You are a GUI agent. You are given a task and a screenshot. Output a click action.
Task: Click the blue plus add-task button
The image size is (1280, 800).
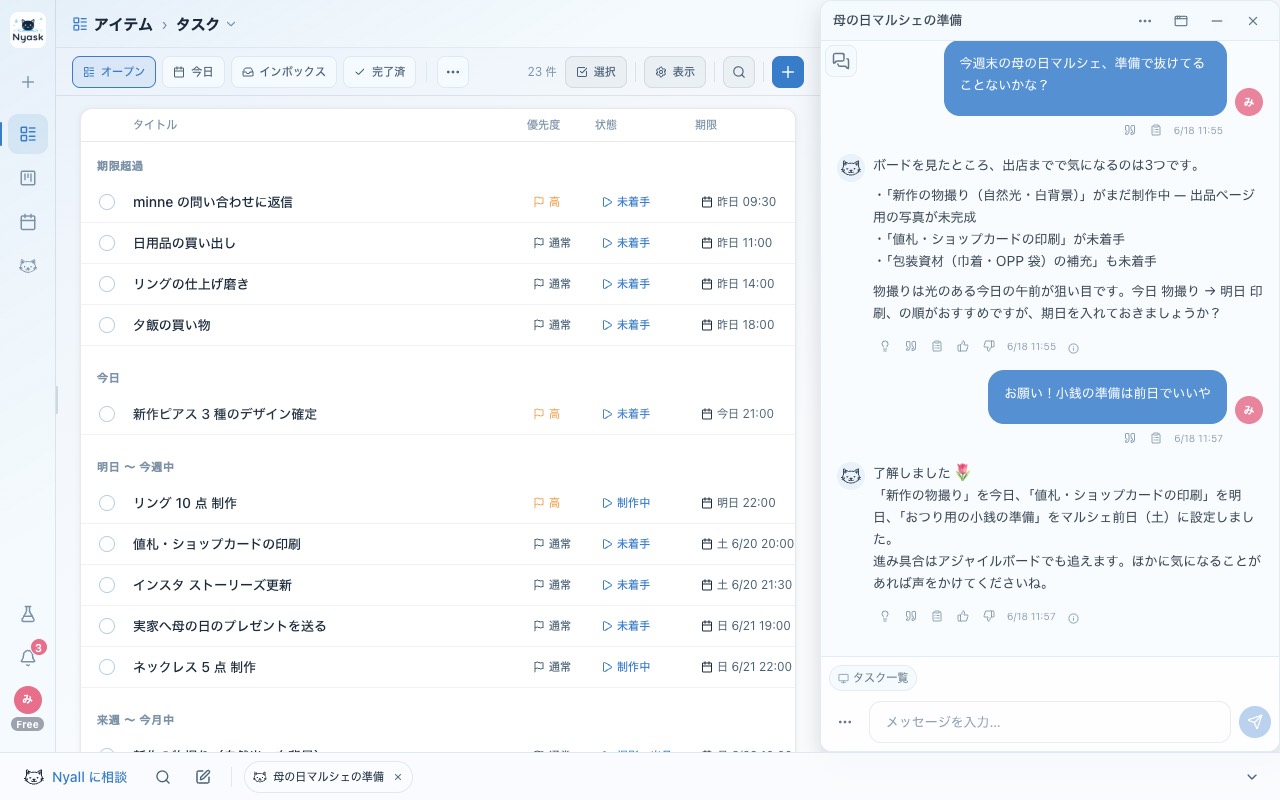(788, 72)
